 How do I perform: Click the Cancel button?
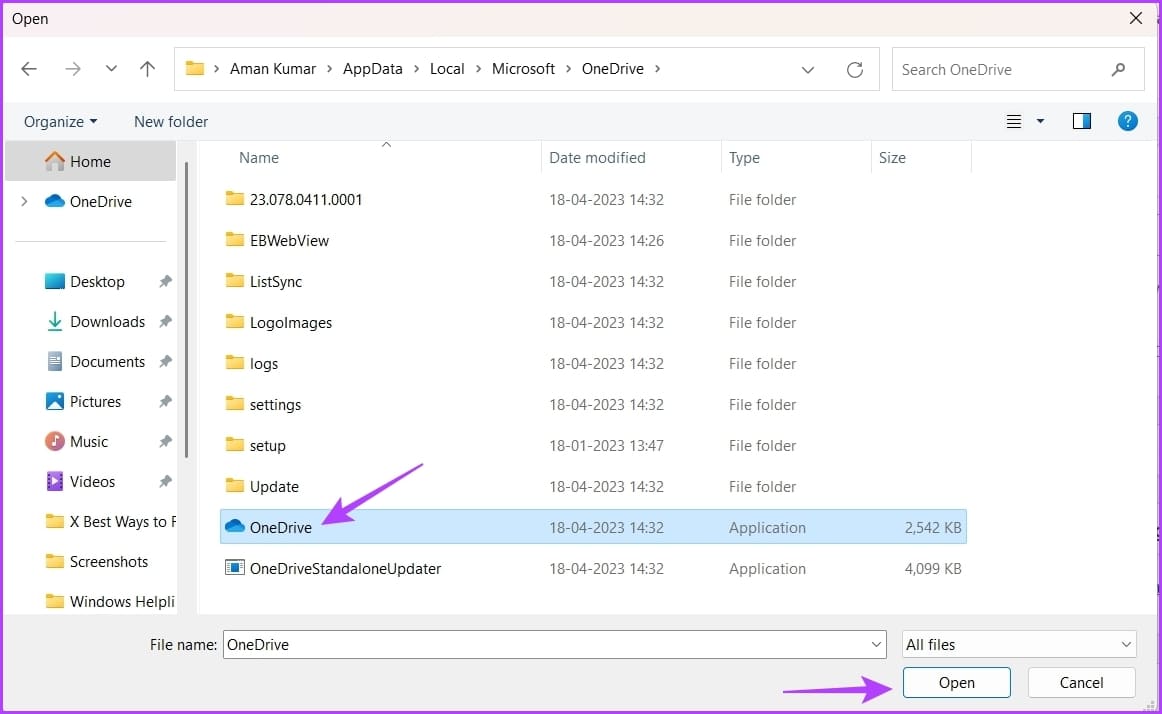point(1081,683)
